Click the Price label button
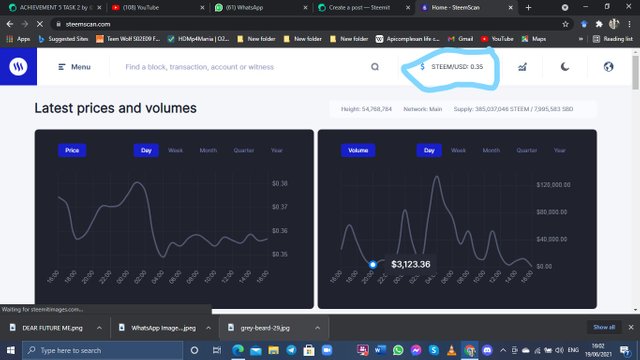640x360 pixels. (x=72, y=150)
